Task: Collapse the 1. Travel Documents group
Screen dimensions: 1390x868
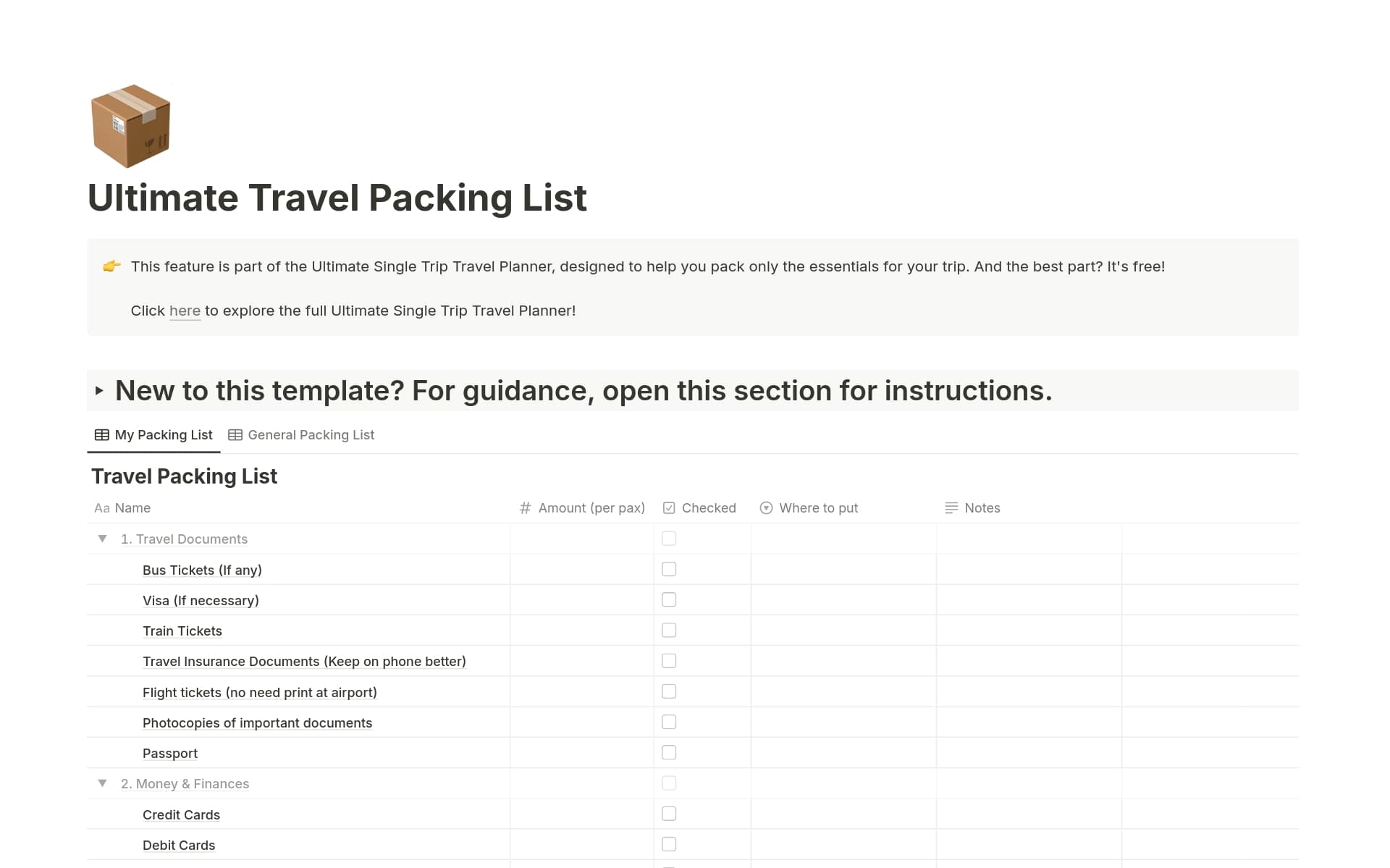Action: (101, 538)
